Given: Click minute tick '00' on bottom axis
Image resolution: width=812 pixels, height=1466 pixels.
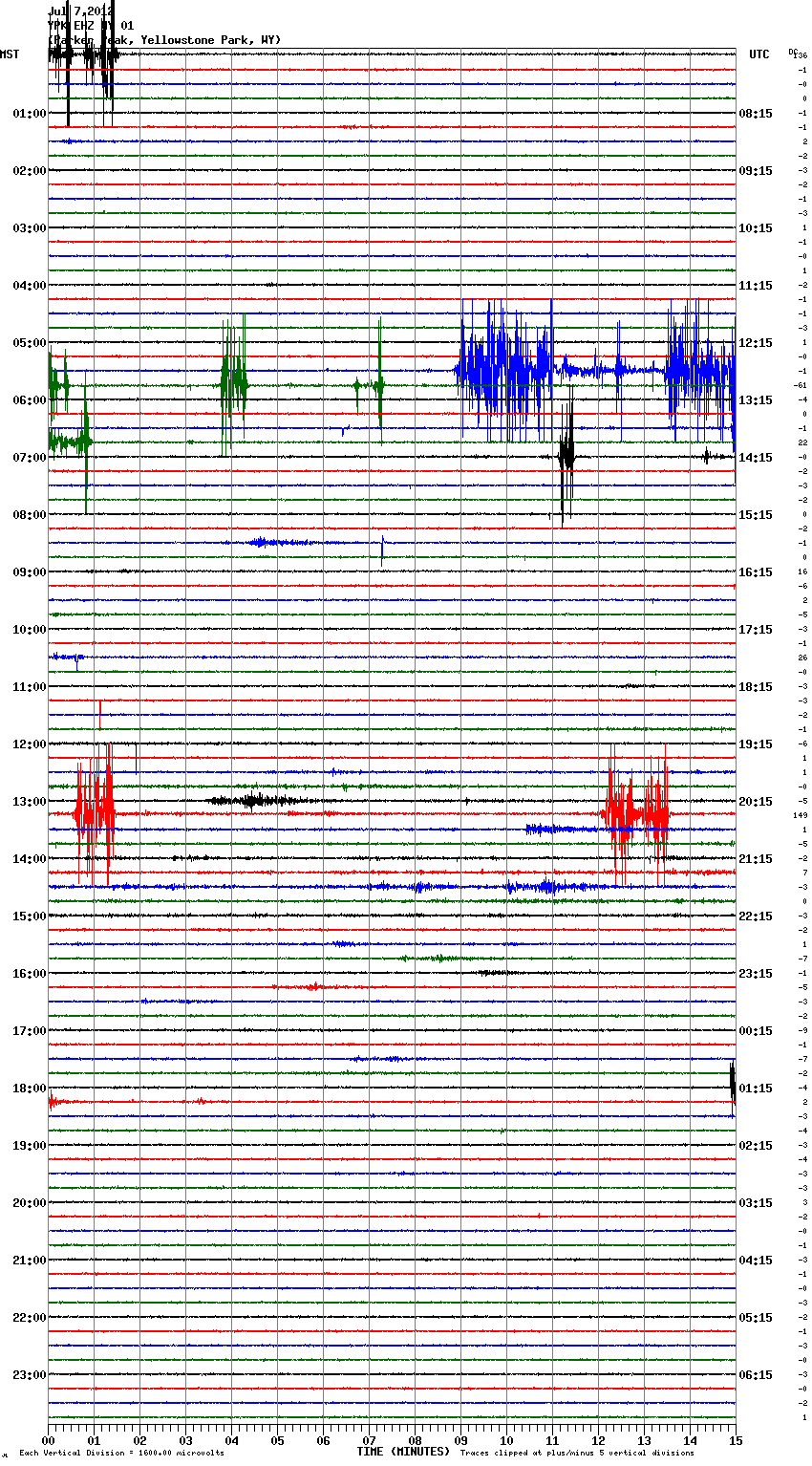Looking at the screenshot, I should click(x=48, y=1440).
